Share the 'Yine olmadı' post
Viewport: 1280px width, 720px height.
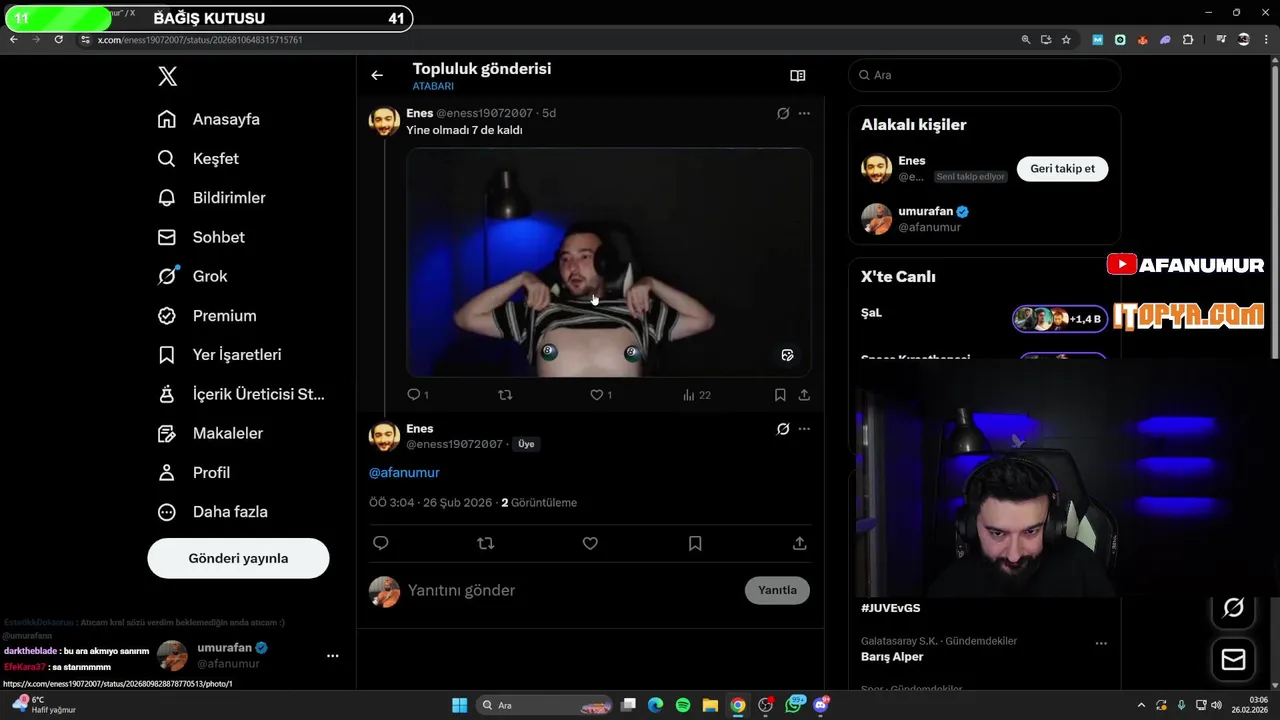coord(804,395)
